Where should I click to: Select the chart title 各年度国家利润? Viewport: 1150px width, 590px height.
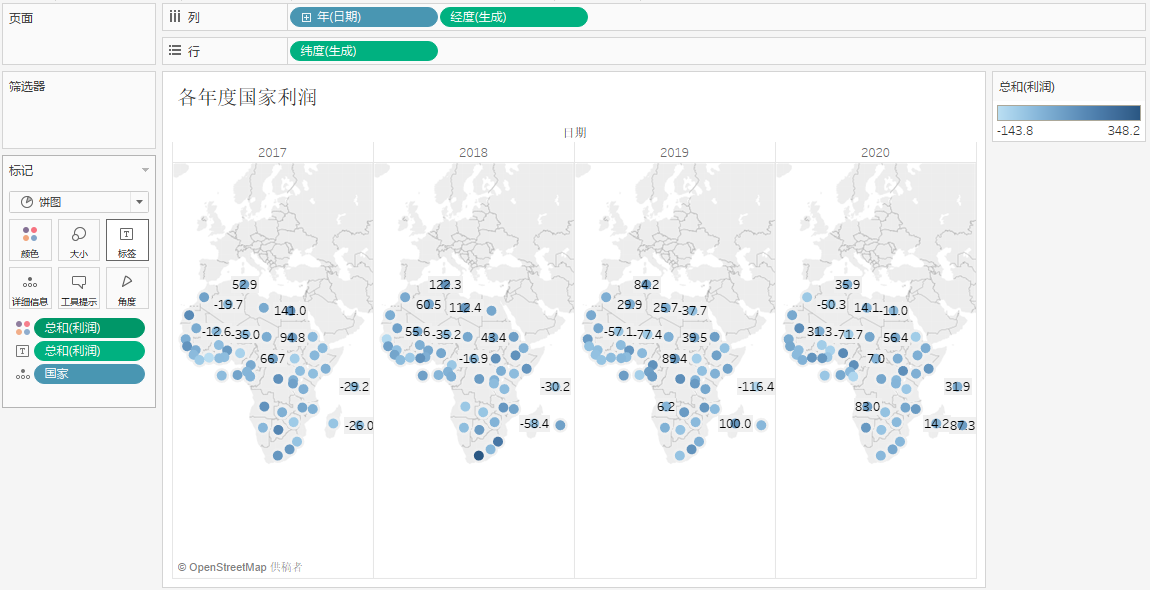[248, 98]
